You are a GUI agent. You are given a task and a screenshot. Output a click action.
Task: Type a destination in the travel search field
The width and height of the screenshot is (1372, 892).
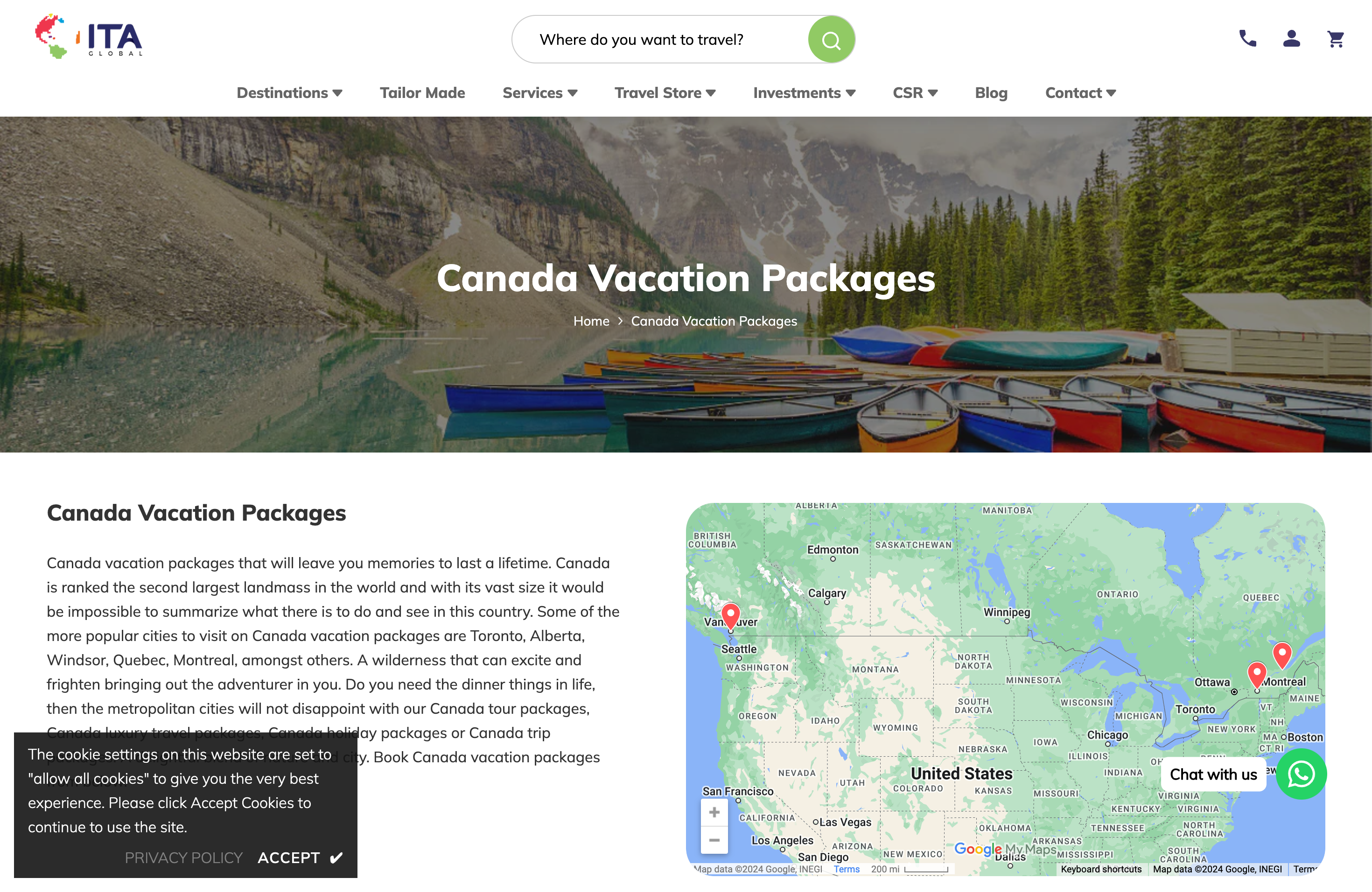pos(663,39)
